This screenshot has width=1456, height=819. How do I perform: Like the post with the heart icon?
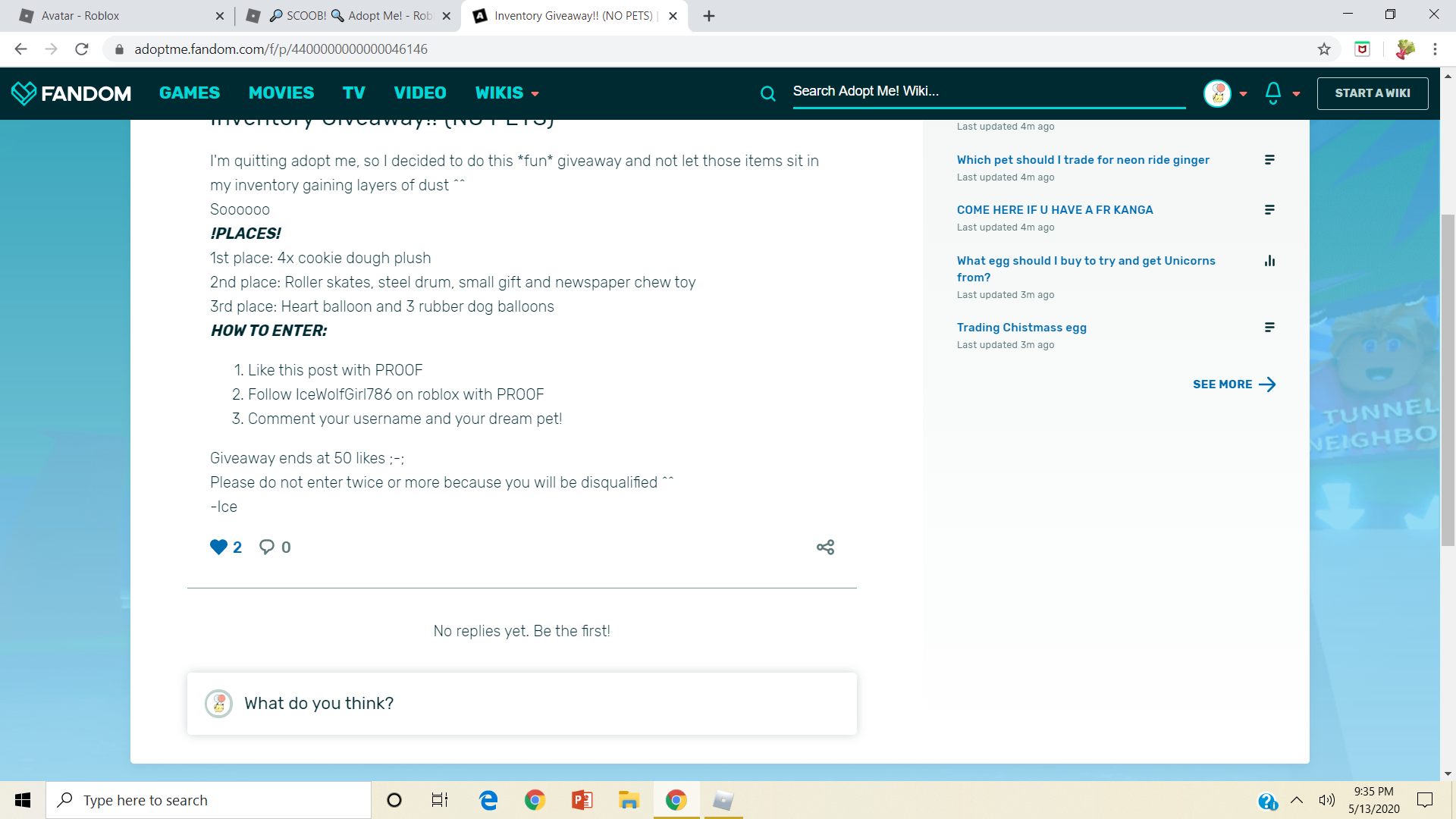tap(218, 547)
